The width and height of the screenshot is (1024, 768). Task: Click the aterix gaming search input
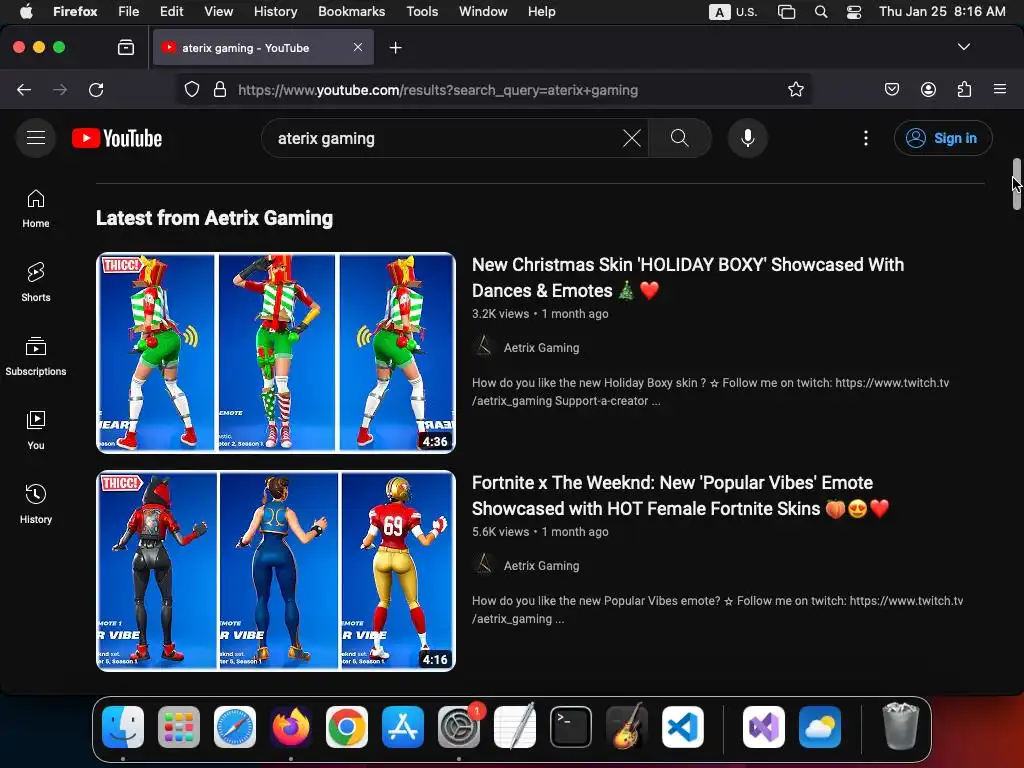[444, 138]
